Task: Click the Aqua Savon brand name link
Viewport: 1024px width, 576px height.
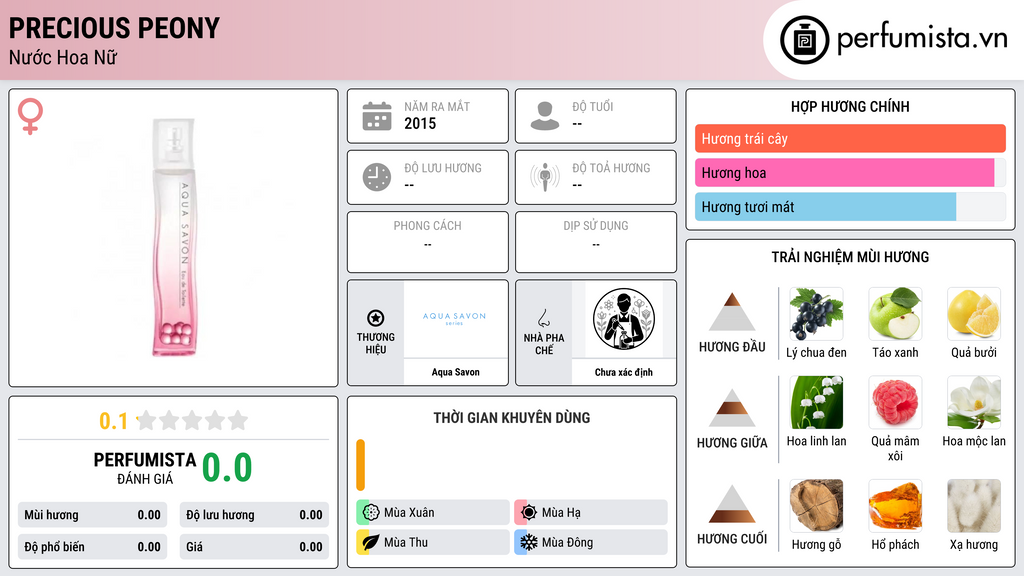Action: 455,372
